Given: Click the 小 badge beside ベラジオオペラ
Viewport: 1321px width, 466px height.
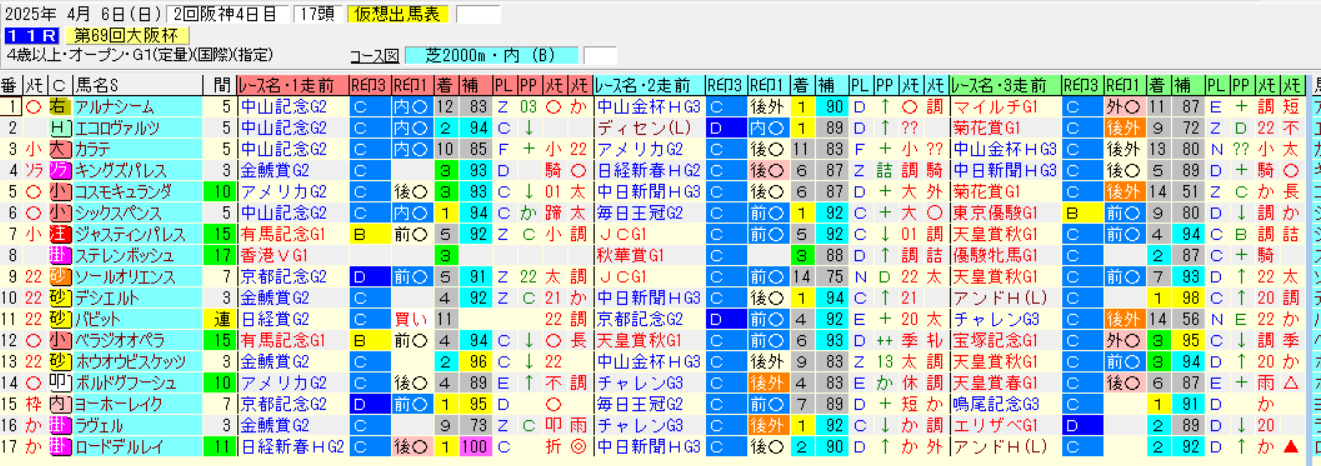Looking at the screenshot, I should tap(59, 340).
